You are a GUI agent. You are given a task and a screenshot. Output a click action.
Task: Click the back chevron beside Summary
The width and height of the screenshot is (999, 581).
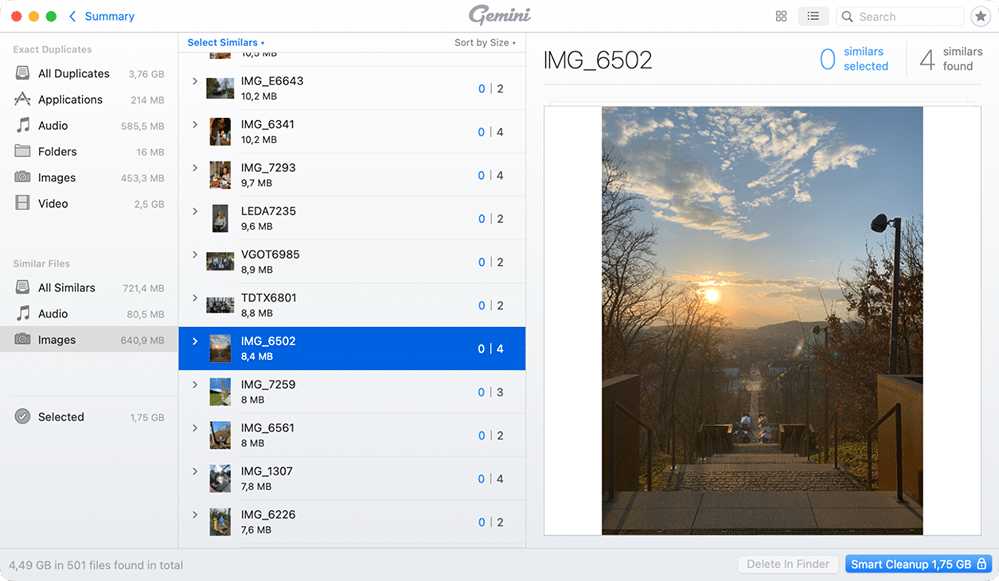click(x=73, y=17)
